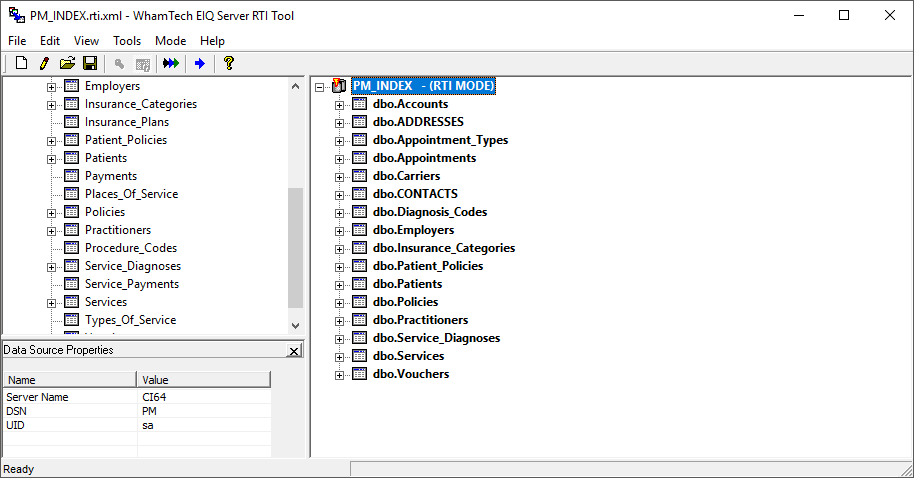Expand the dbo.ADDRESSES node
Viewport: 914px width, 478px height.
pyautogui.click(x=339, y=123)
